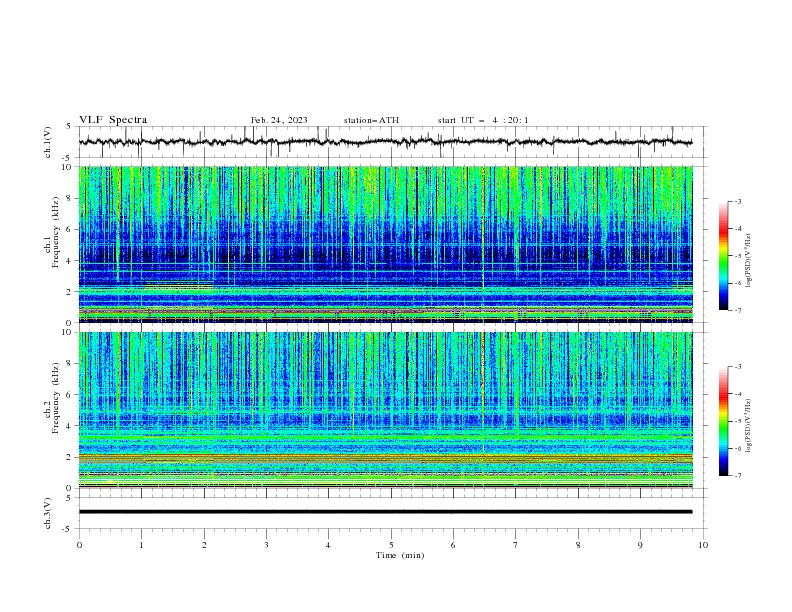This screenshot has height=612, width=792.
Task: Click the "4" kHz tick on ch.2 axis
Action: tap(70, 426)
